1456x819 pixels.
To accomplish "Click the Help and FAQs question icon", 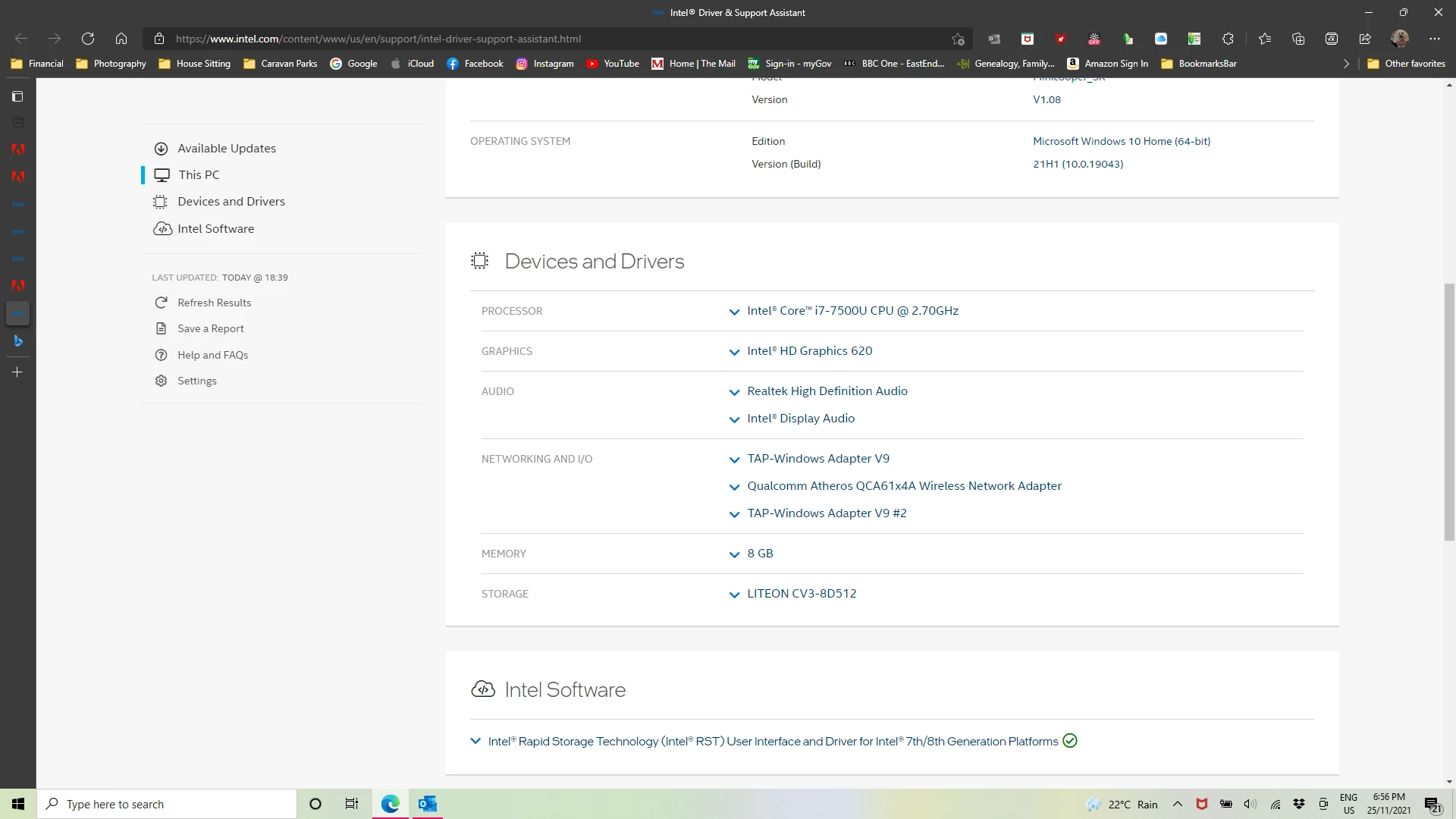I will (161, 355).
